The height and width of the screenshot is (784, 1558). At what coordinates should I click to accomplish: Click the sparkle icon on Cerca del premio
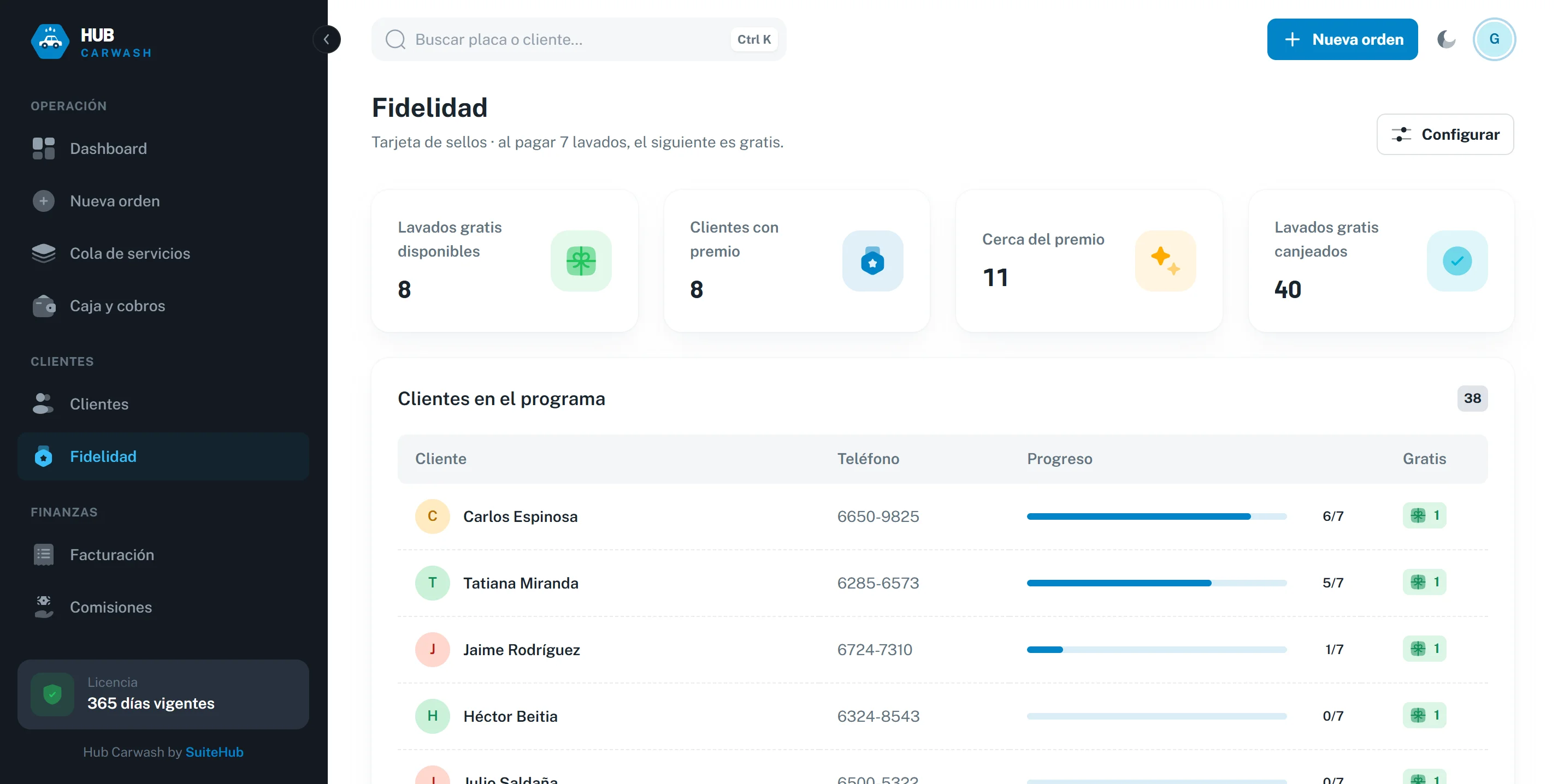(x=1165, y=261)
